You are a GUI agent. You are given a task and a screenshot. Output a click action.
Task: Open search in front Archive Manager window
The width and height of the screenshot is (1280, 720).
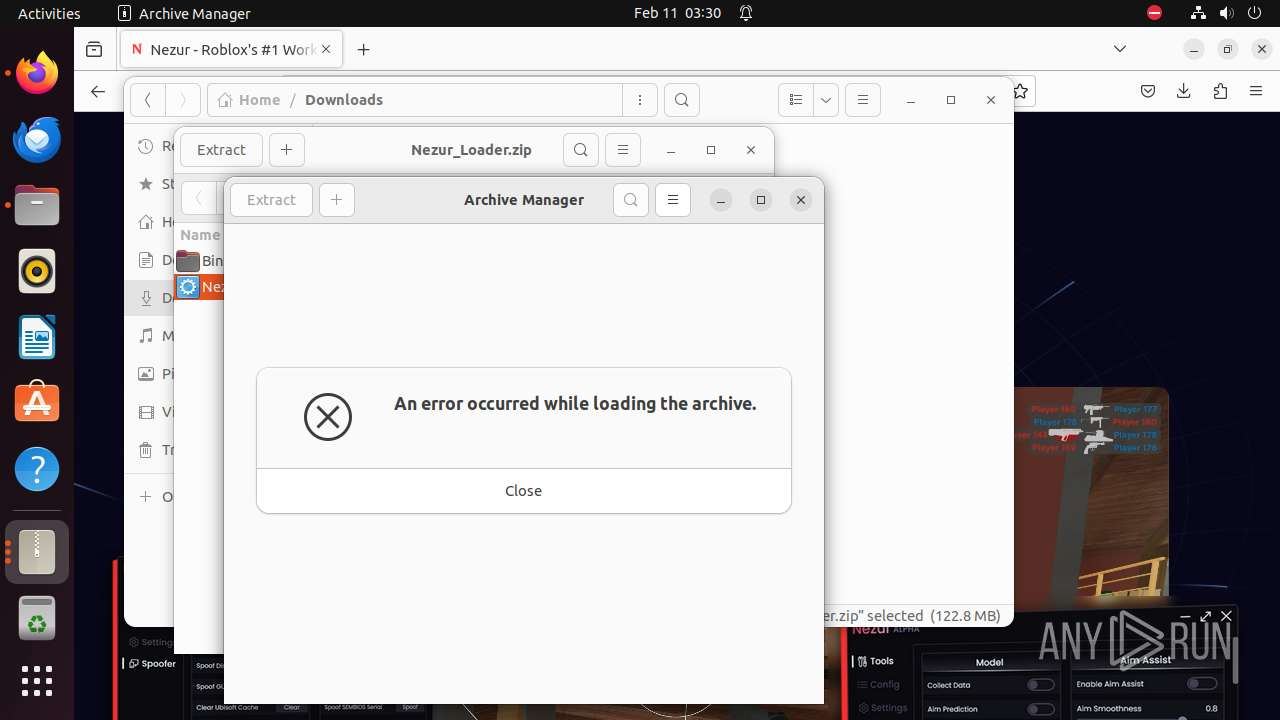coord(631,200)
